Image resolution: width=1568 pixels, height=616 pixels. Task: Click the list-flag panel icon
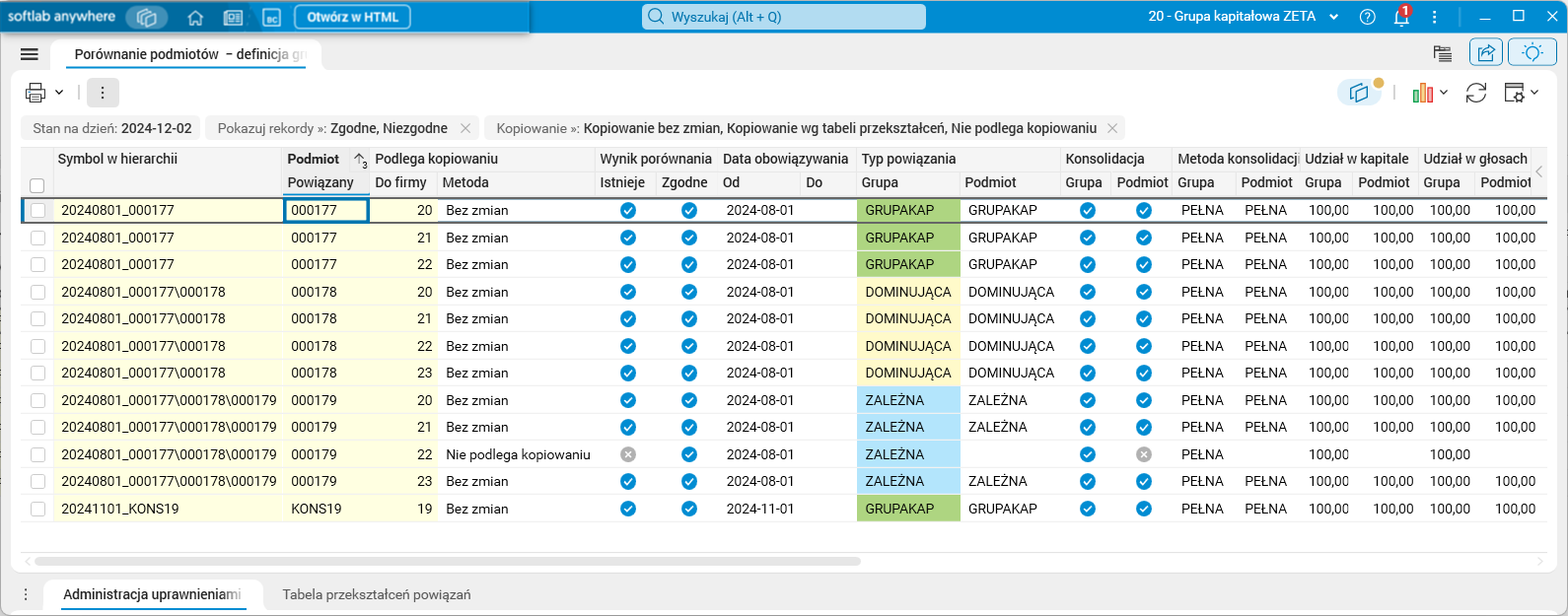pos(1443,54)
